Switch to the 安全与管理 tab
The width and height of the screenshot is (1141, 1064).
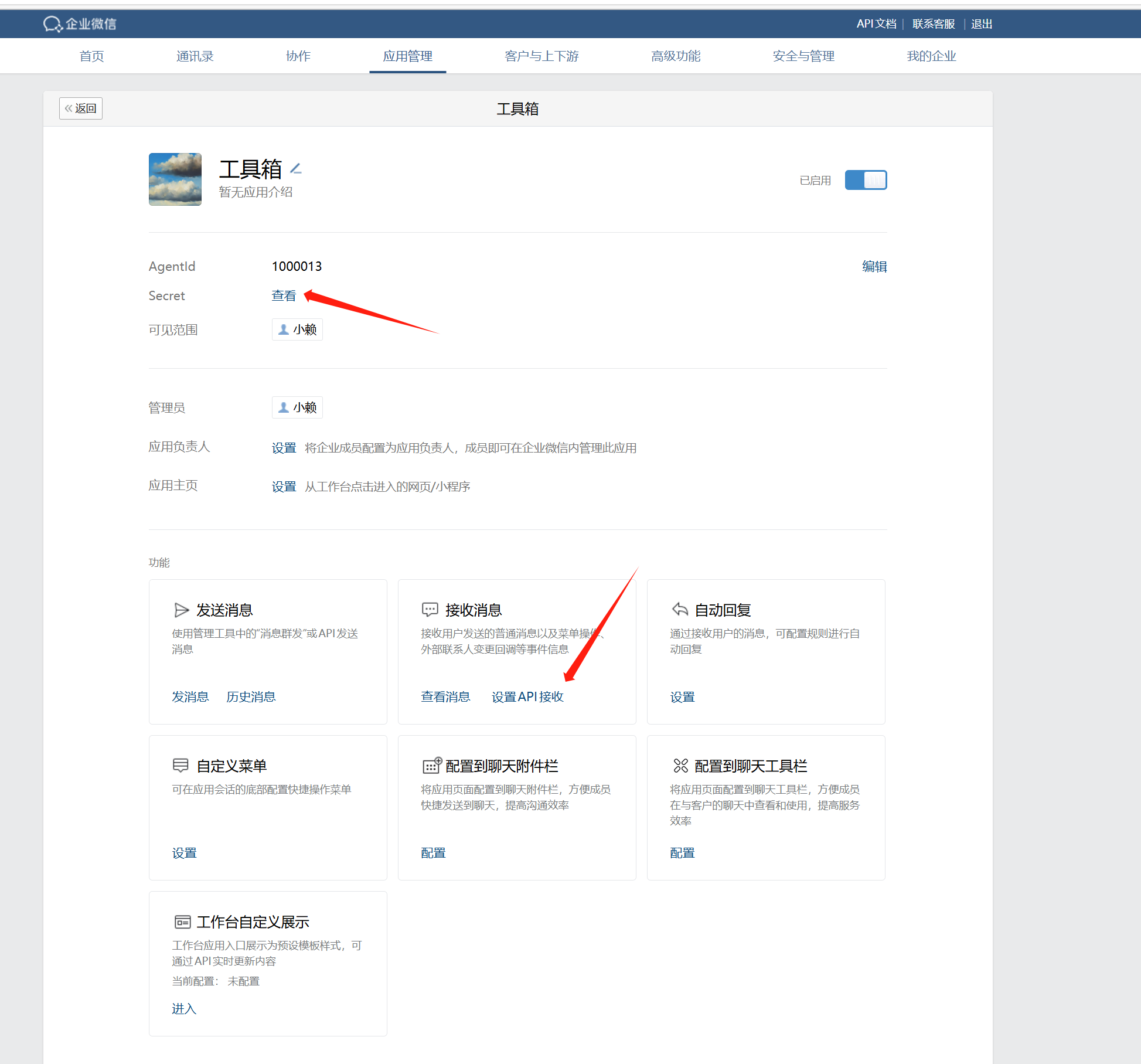(803, 56)
